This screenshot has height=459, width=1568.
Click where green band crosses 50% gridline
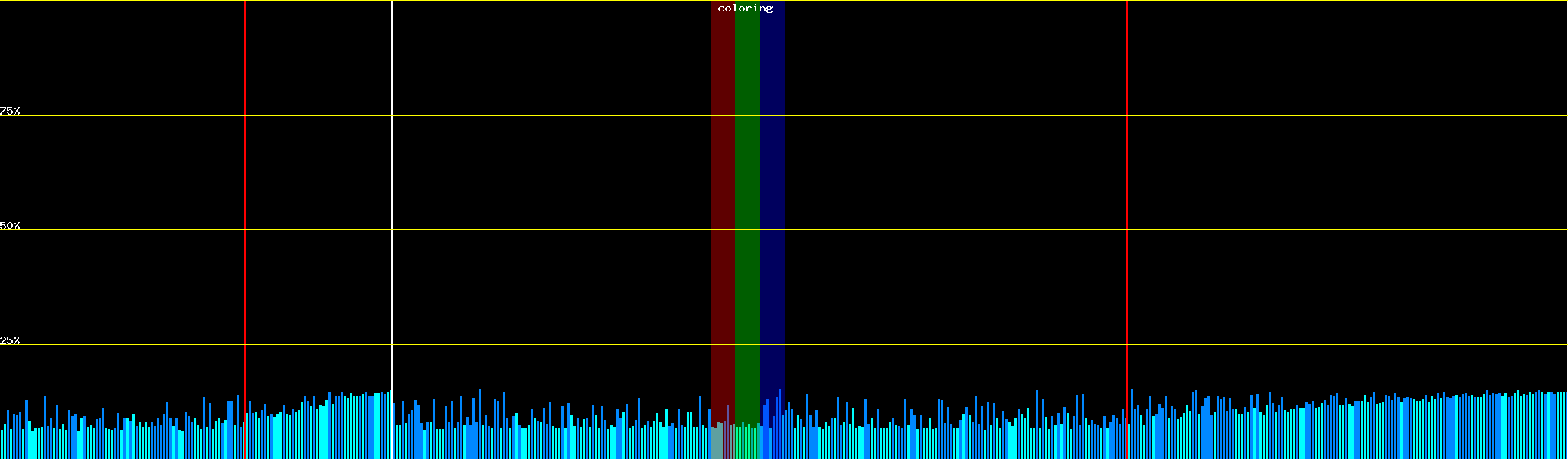(x=746, y=229)
